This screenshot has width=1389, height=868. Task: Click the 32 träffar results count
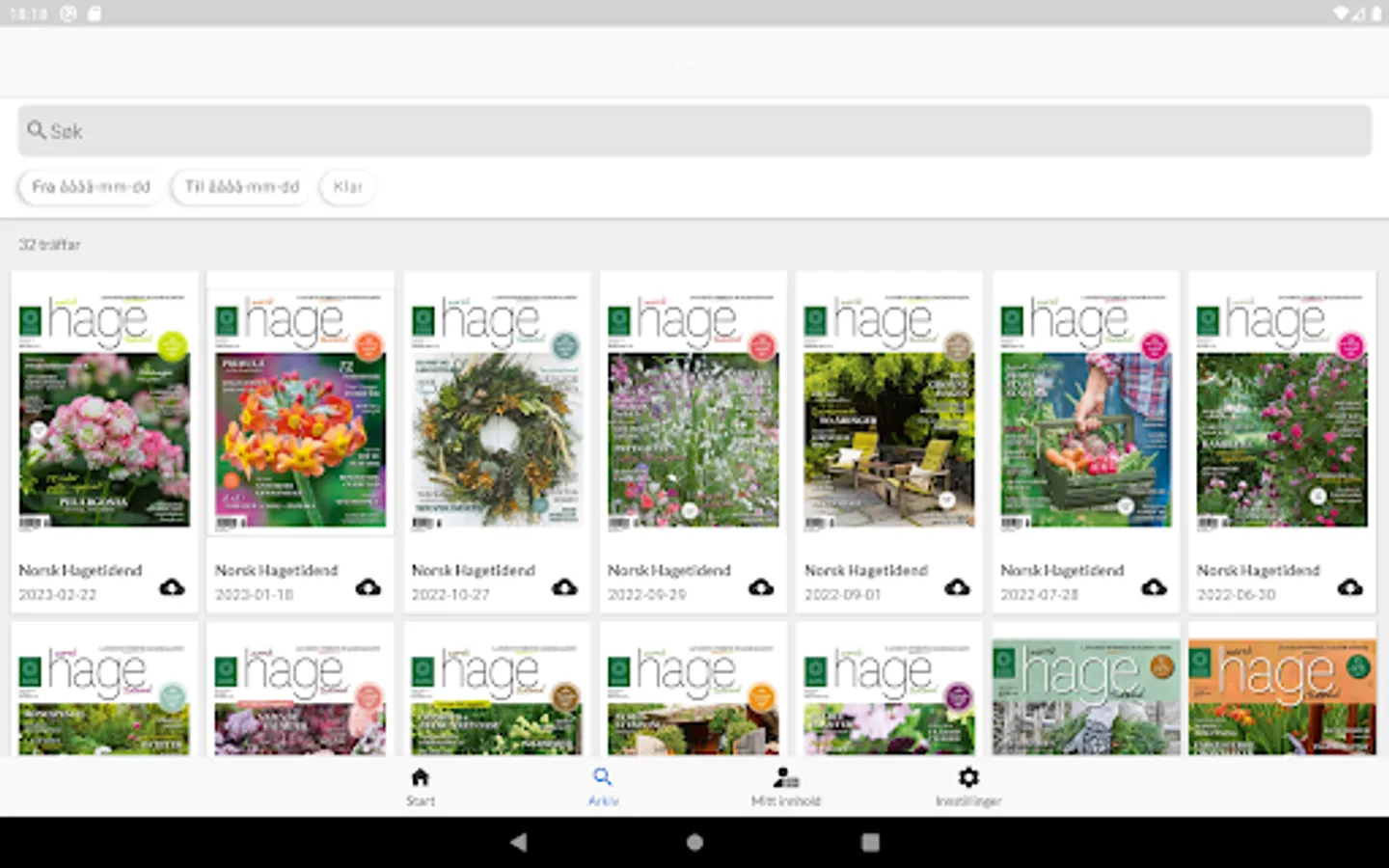pos(49,244)
